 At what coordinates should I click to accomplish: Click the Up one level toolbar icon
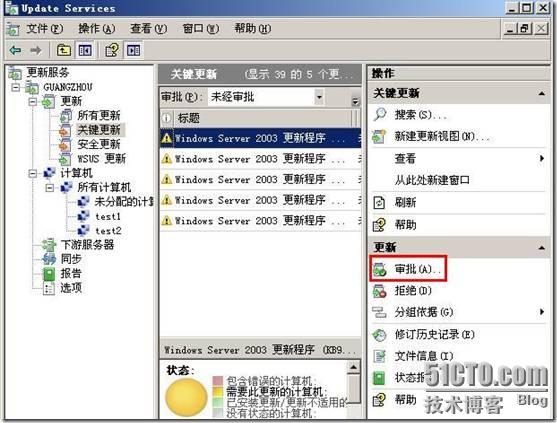64,50
